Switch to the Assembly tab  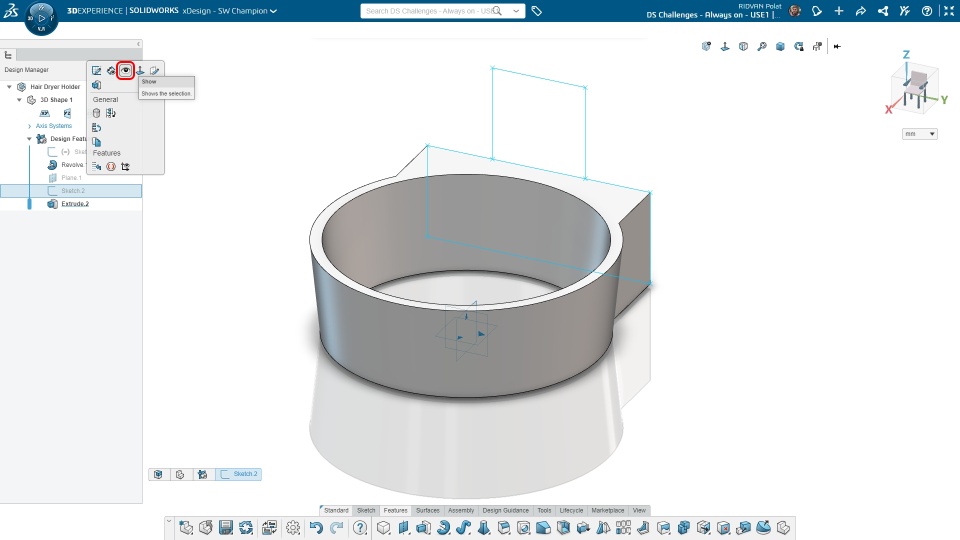click(x=461, y=510)
